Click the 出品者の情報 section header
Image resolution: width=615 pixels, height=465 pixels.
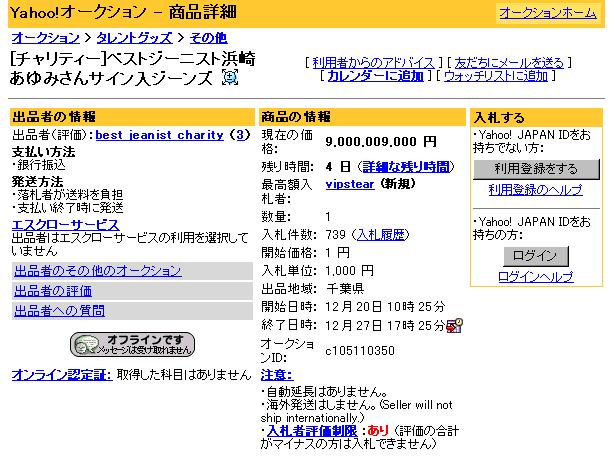pyautogui.click(x=132, y=117)
